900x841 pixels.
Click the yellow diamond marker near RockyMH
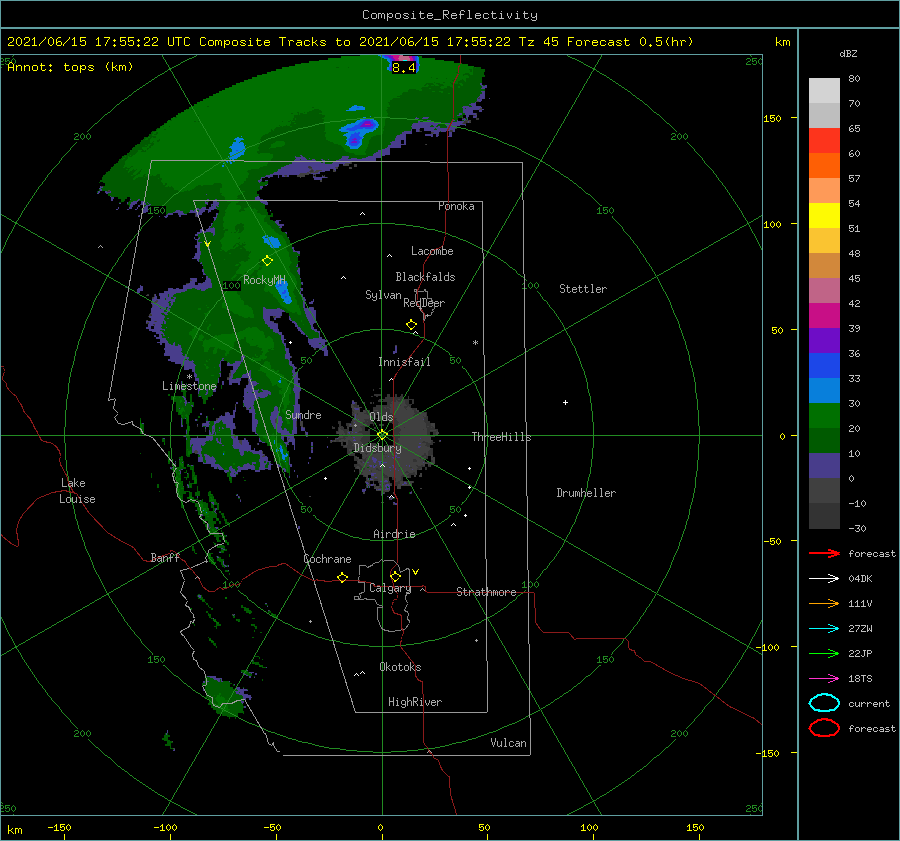(x=267, y=261)
